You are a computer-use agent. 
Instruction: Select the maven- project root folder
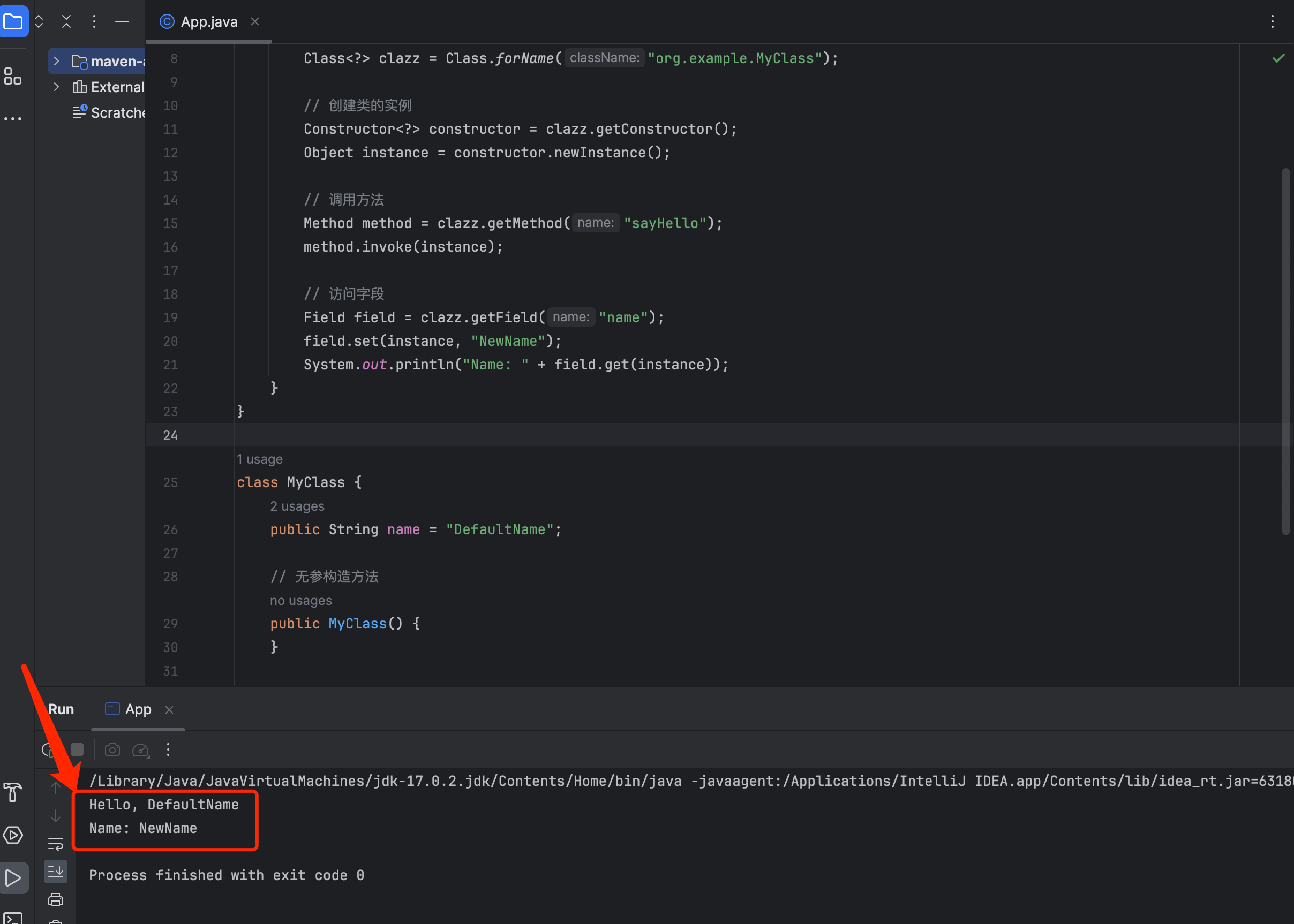[108, 61]
